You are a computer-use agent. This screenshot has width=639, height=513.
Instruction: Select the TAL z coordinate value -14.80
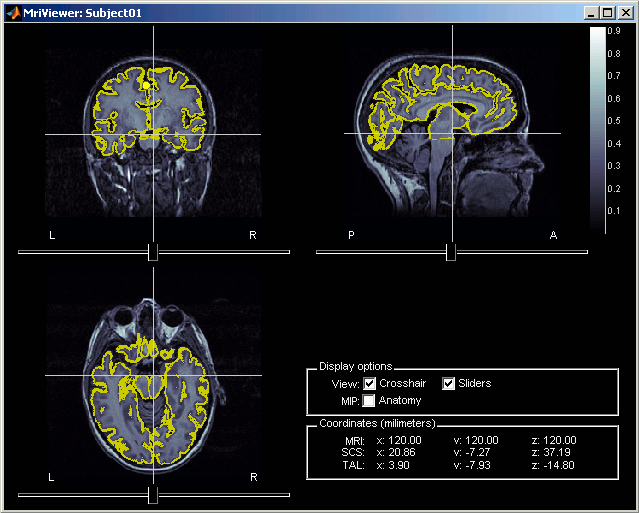coord(560,465)
